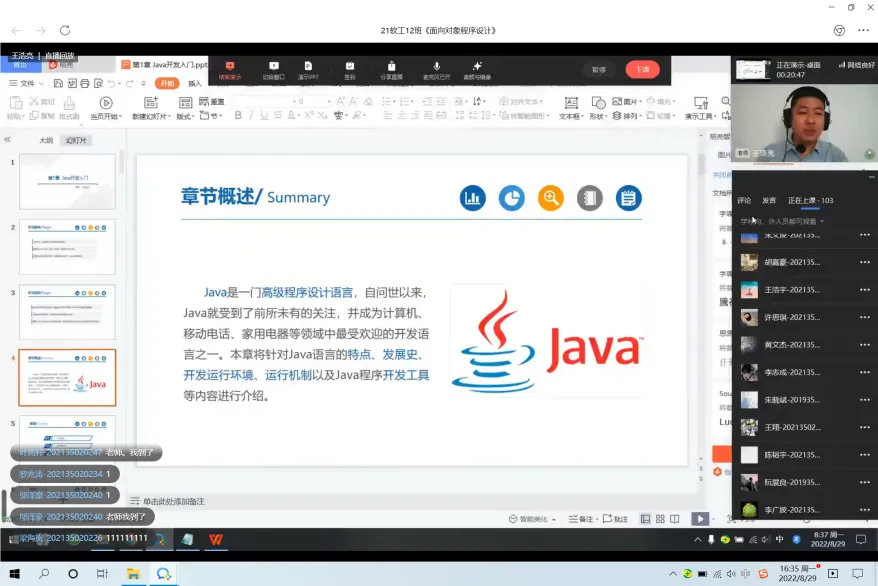
Task: Switch to normal view in status bar
Action: 645,519
